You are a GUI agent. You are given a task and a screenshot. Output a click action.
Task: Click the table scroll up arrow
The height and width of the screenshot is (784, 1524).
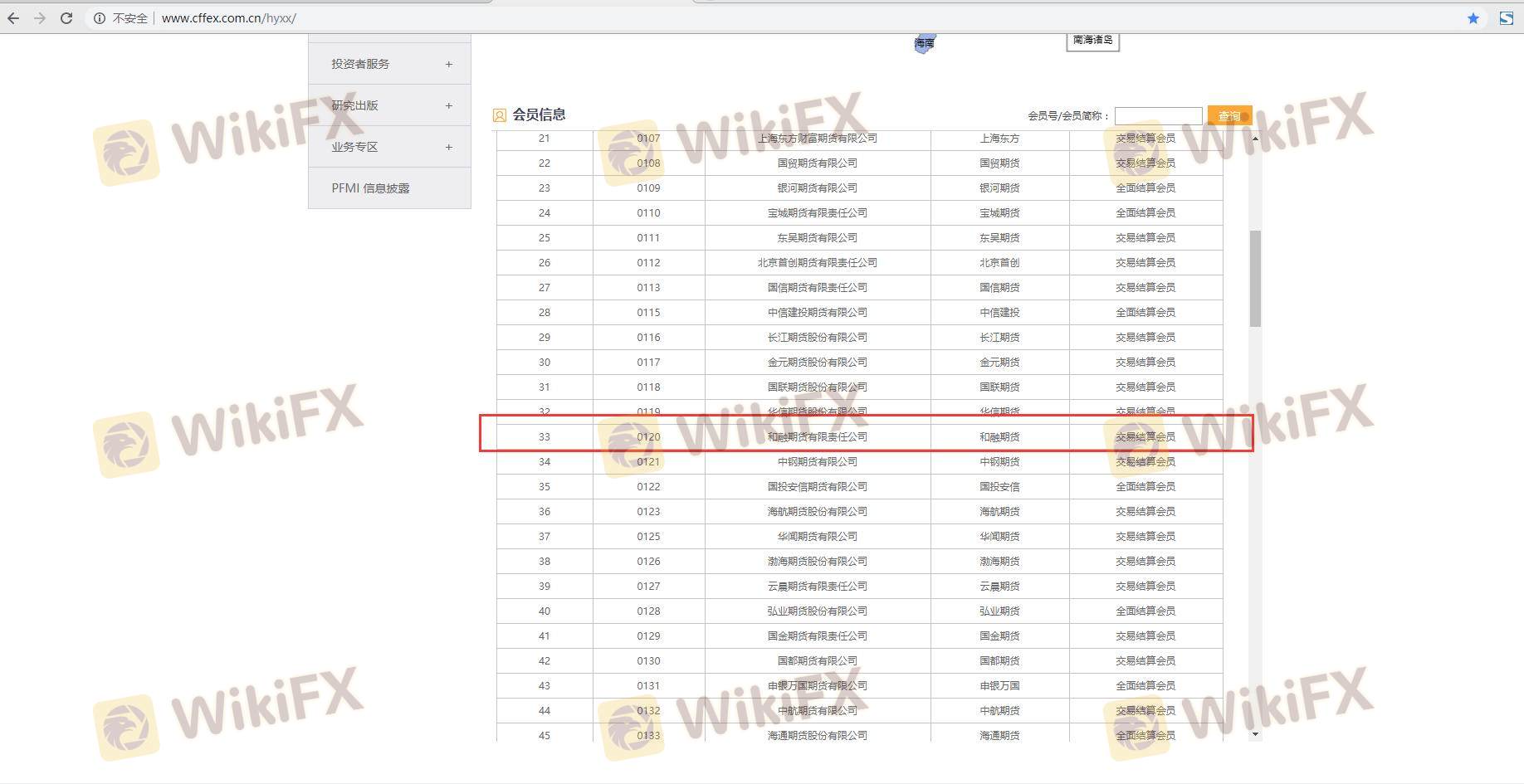[x=1255, y=139]
